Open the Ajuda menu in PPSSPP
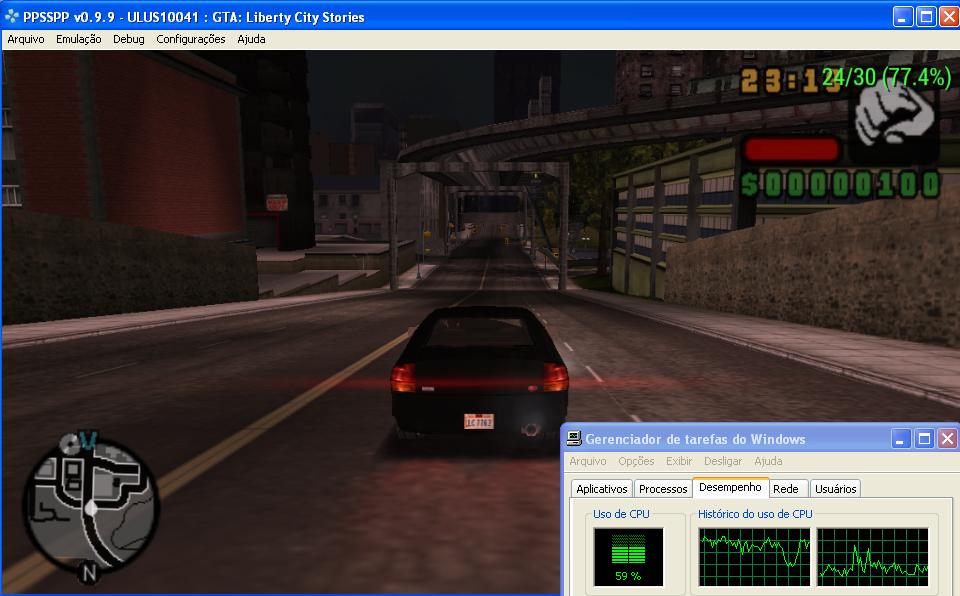The height and width of the screenshot is (596, 960). pyautogui.click(x=251, y=39)
